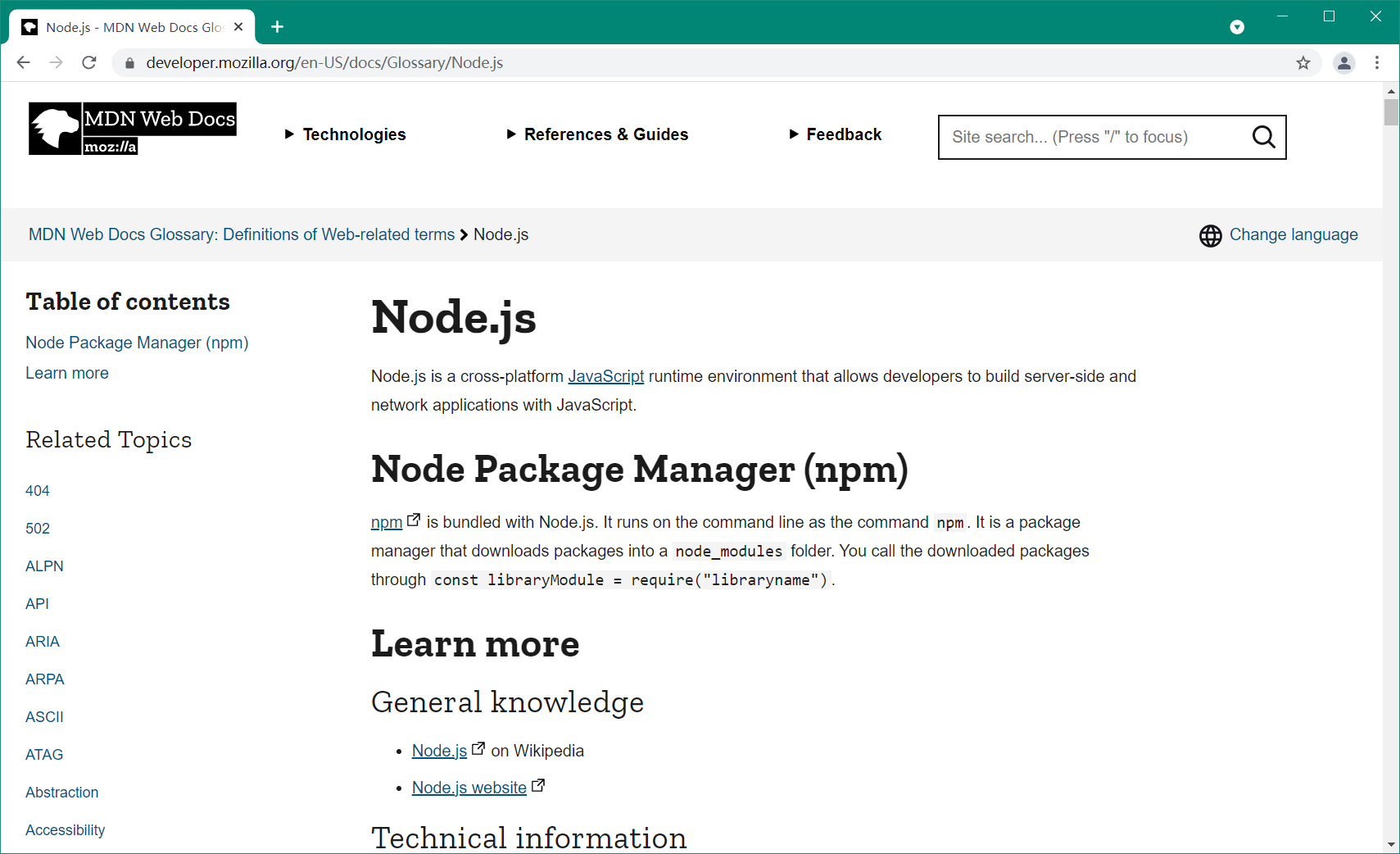Open the ATAG related topic
This screenshot has height=854, width=1400.
(44, 755)
